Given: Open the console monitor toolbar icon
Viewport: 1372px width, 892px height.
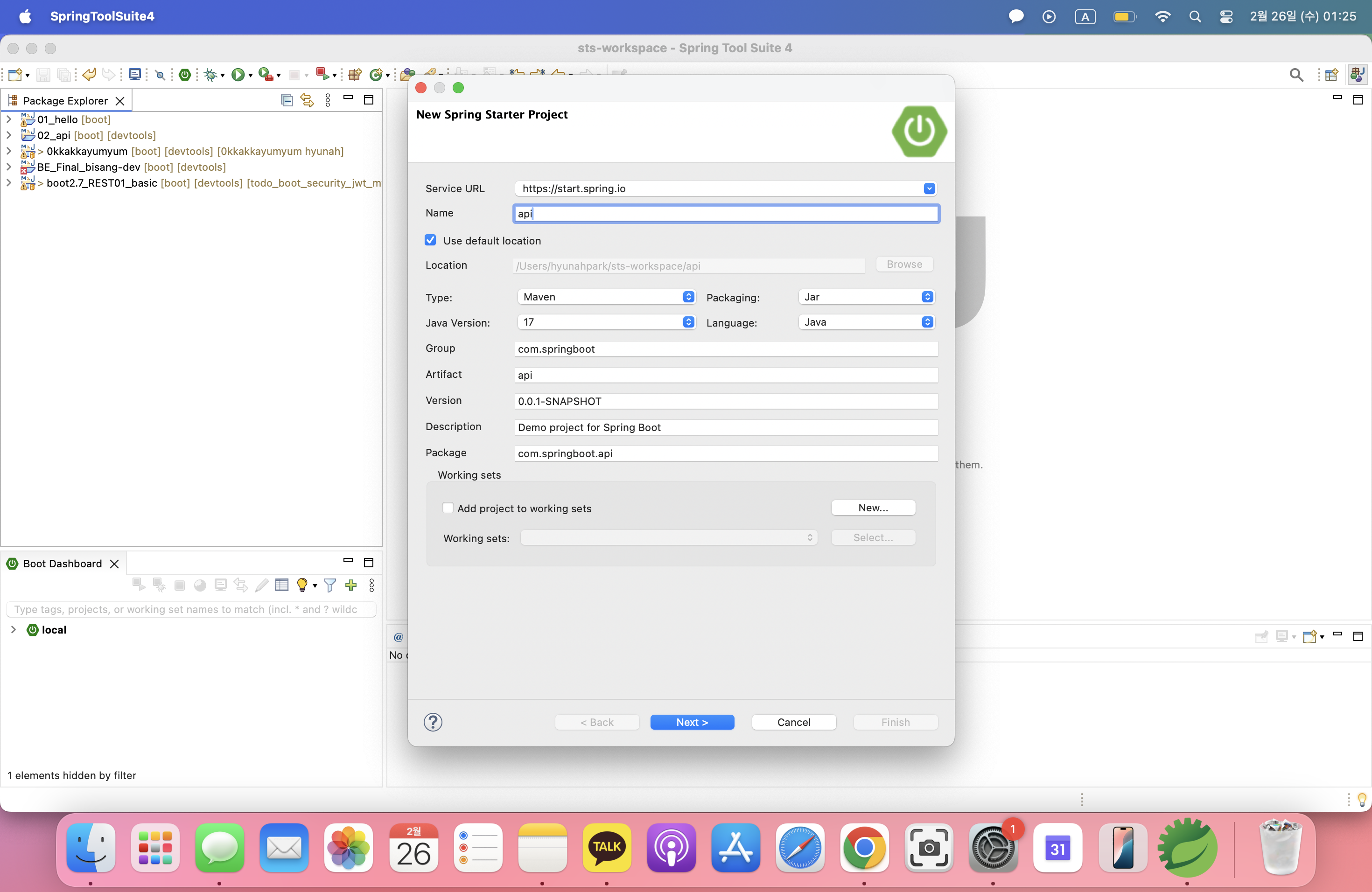Looking at the screenshot, I should click(x=135, y=75).
